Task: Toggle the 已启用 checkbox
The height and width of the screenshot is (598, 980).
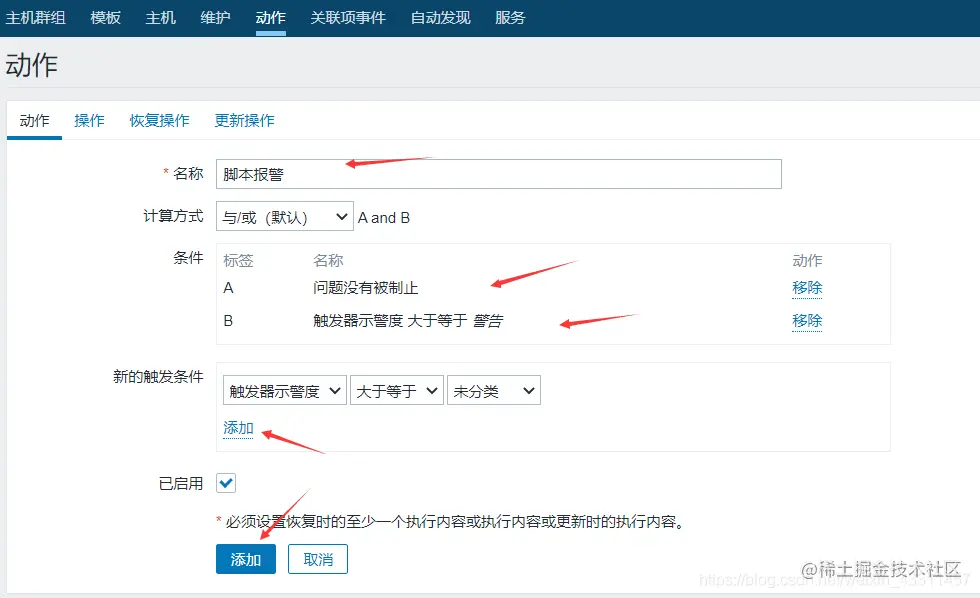Action: click(x=225, y=483)
